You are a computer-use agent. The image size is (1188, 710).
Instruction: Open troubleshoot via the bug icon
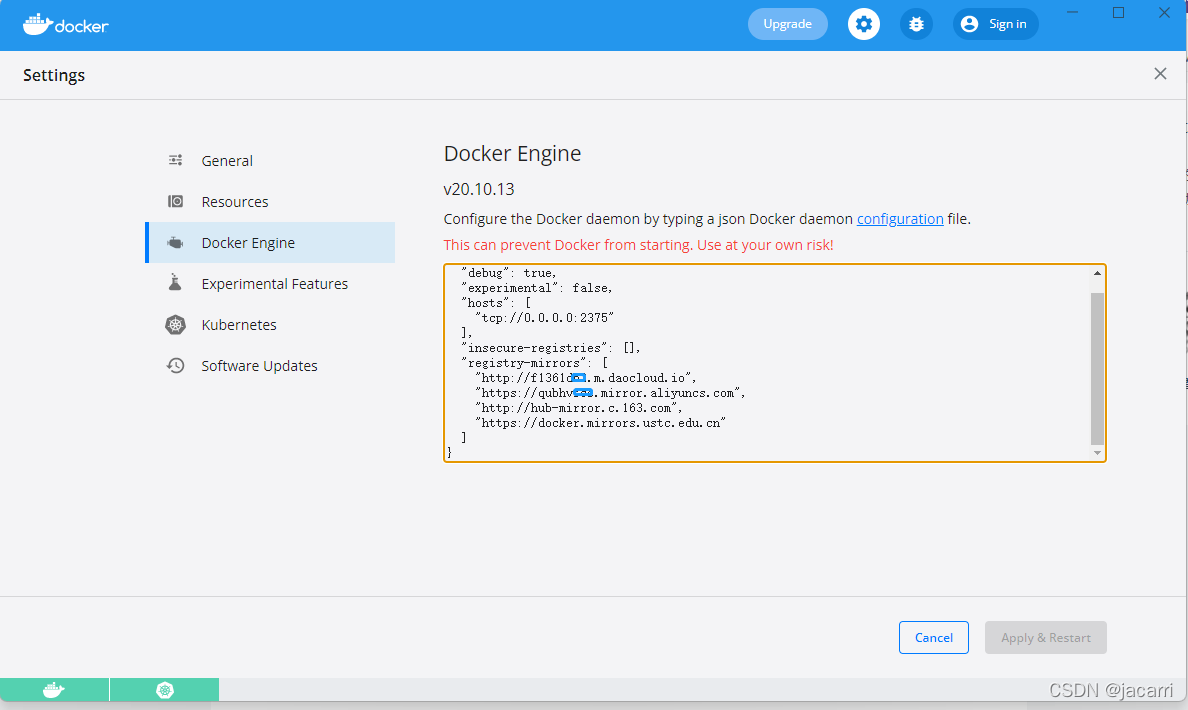click(916, 24)
